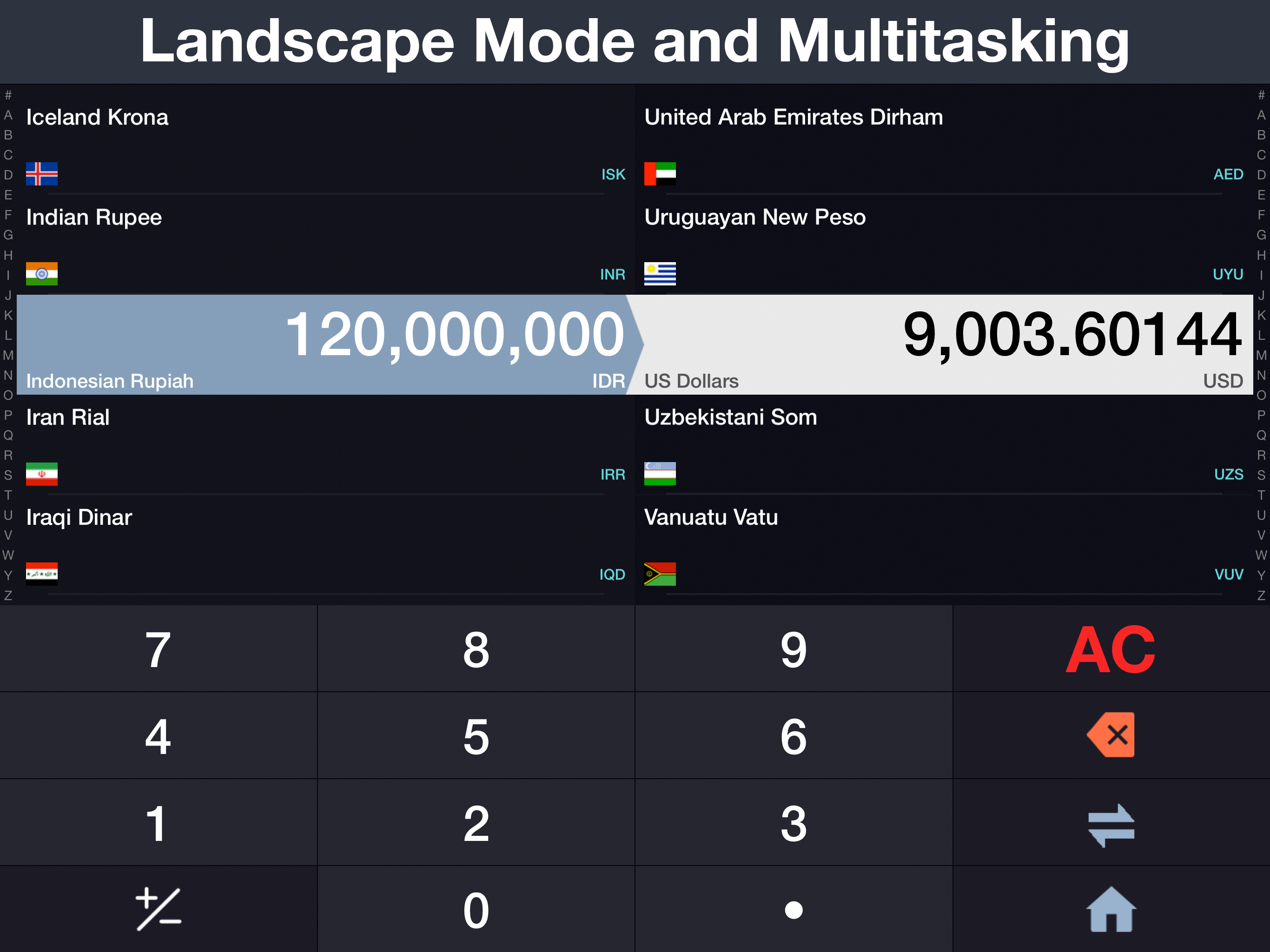
Task: Jump to letter S in left index
Action: coord(8,475)
